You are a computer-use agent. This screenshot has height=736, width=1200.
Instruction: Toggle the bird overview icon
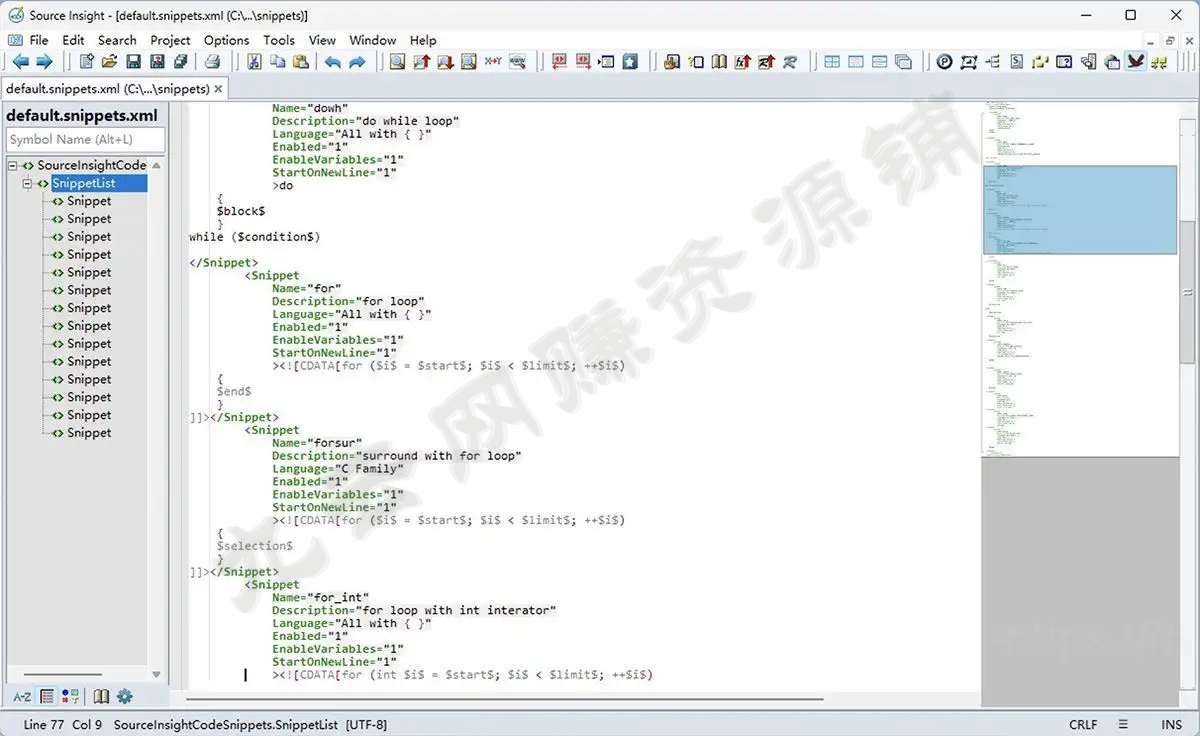pos(1135,62)
